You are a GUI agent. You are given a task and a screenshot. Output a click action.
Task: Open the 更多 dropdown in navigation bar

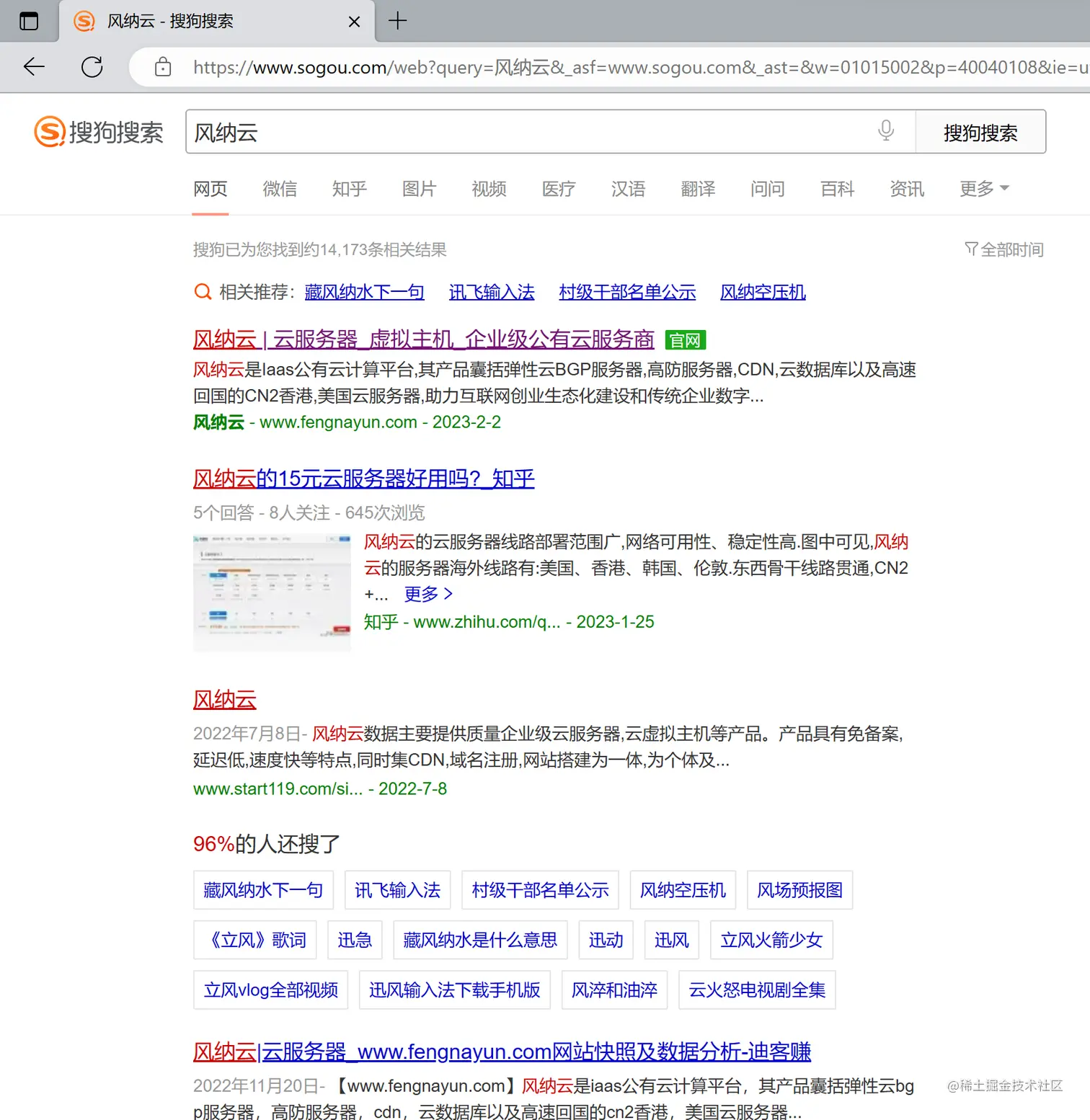pyautogui.click(x=983, y=189)
